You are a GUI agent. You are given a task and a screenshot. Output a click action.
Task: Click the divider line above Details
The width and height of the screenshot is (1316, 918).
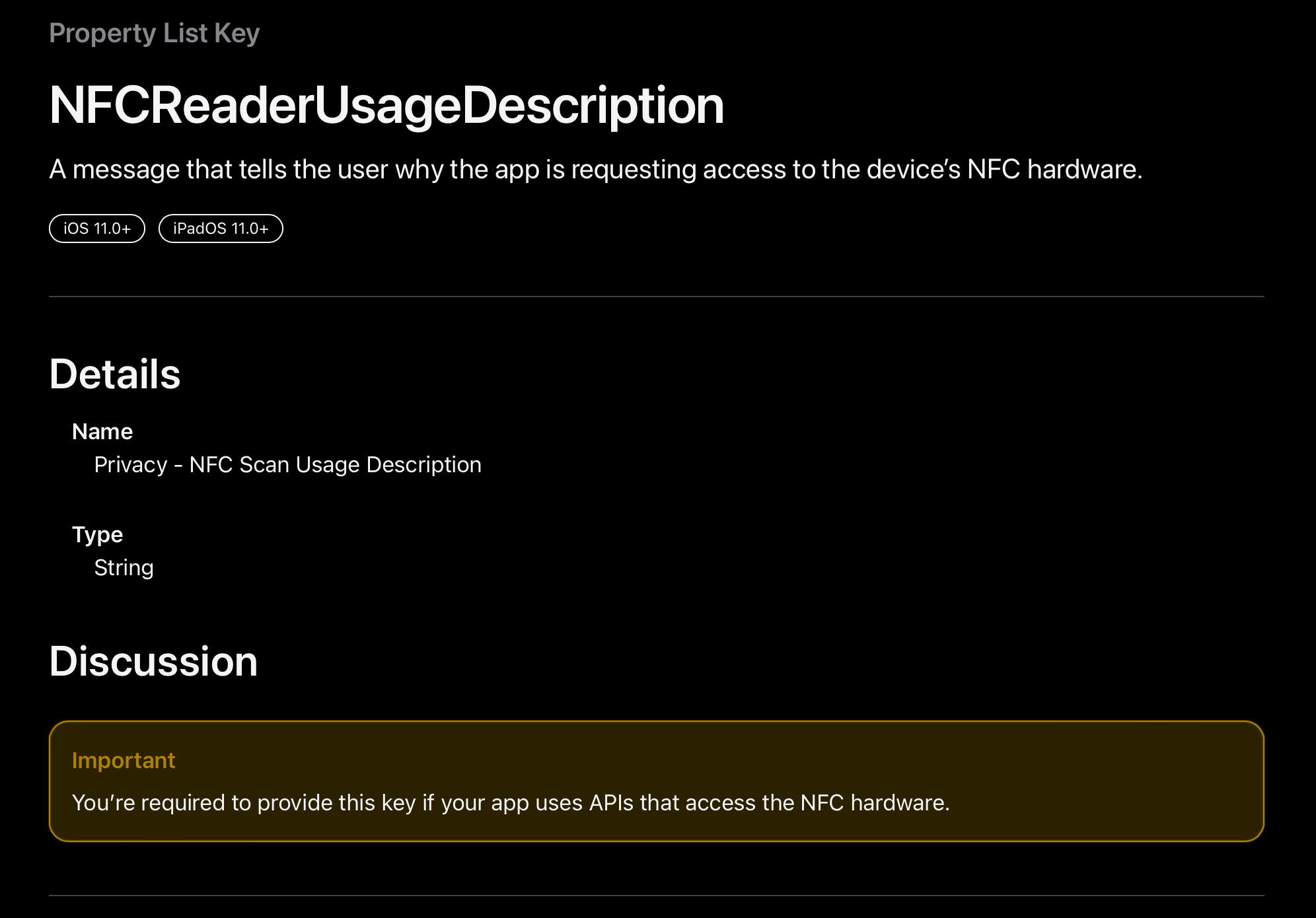tap(656, 297)
